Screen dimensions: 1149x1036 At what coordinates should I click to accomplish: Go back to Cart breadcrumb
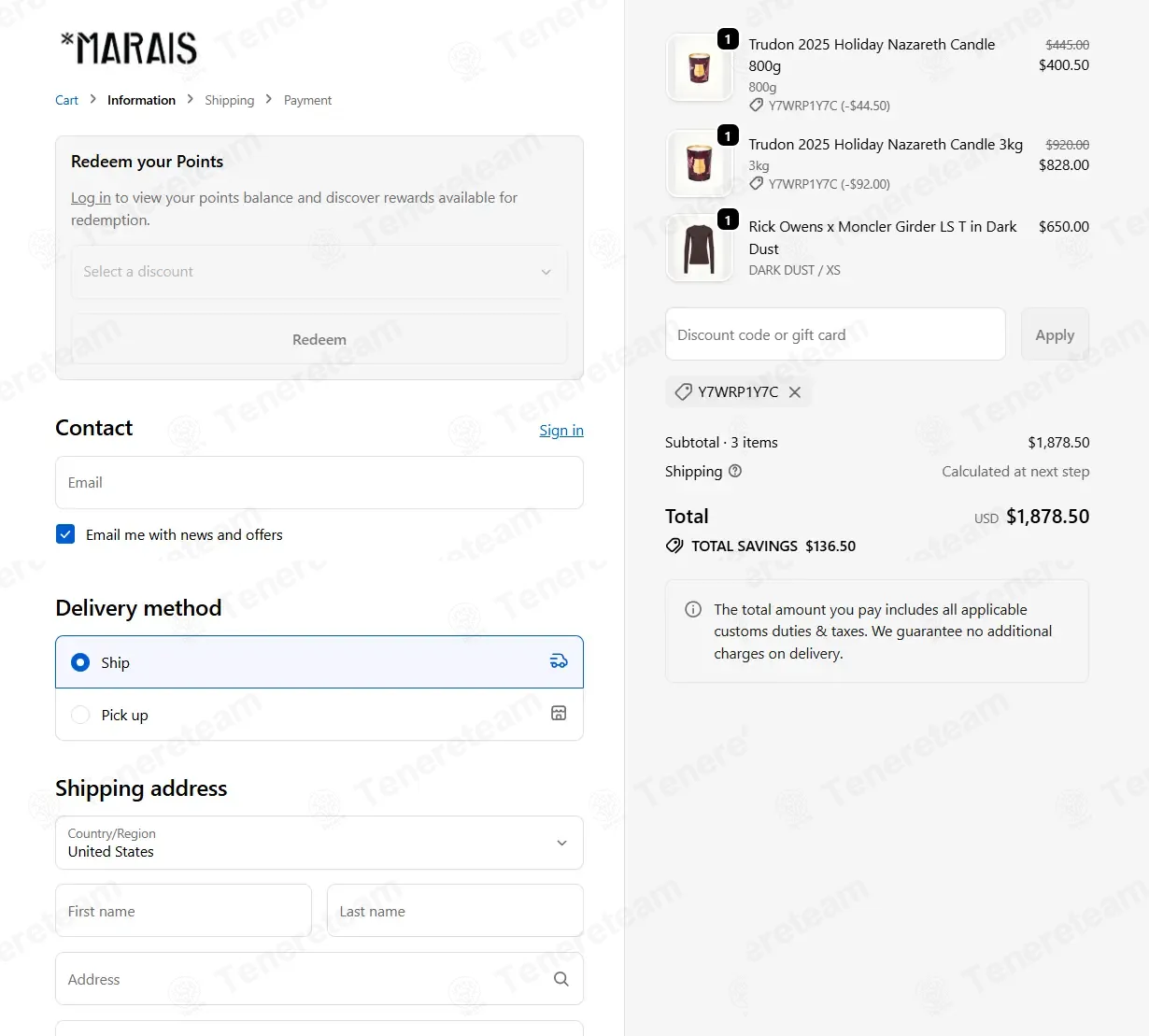[66, 100]
